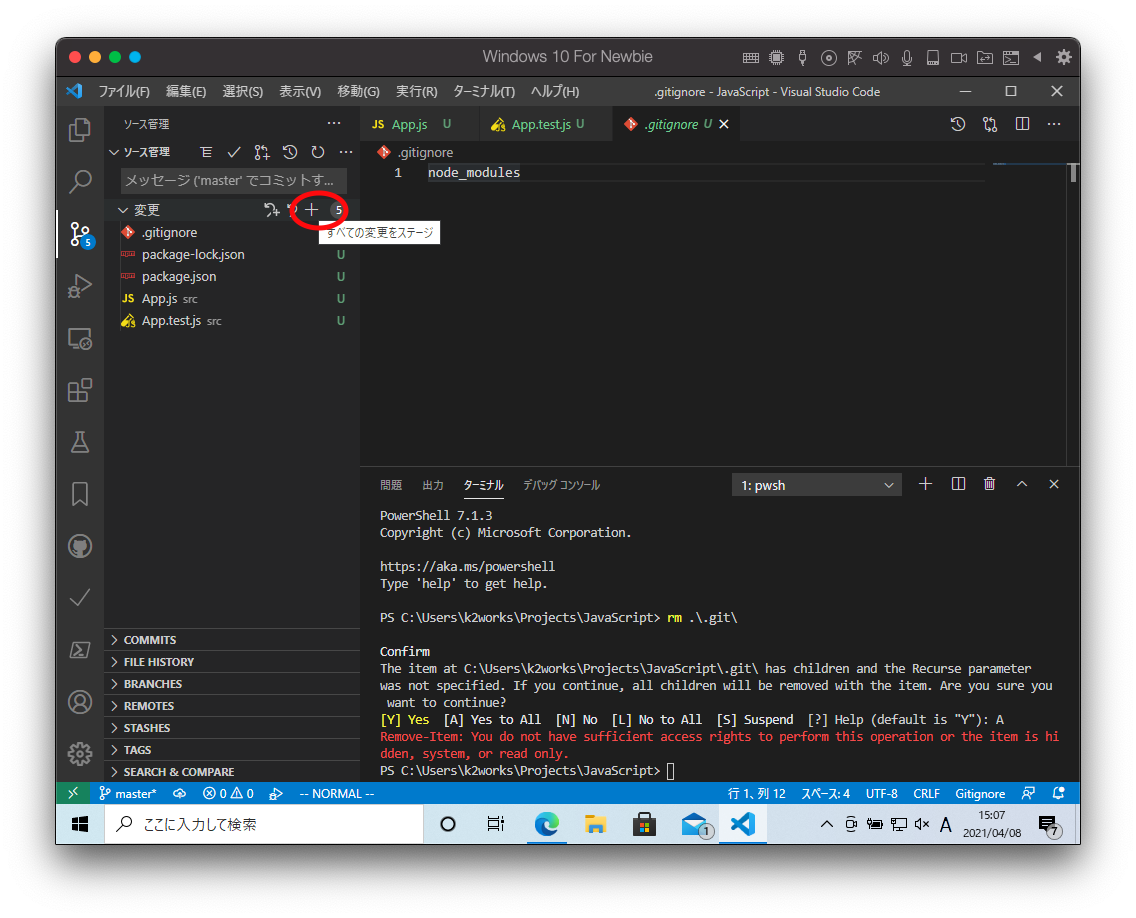
Task: Select App.test.js in changes list
Action: coord(232,321)
